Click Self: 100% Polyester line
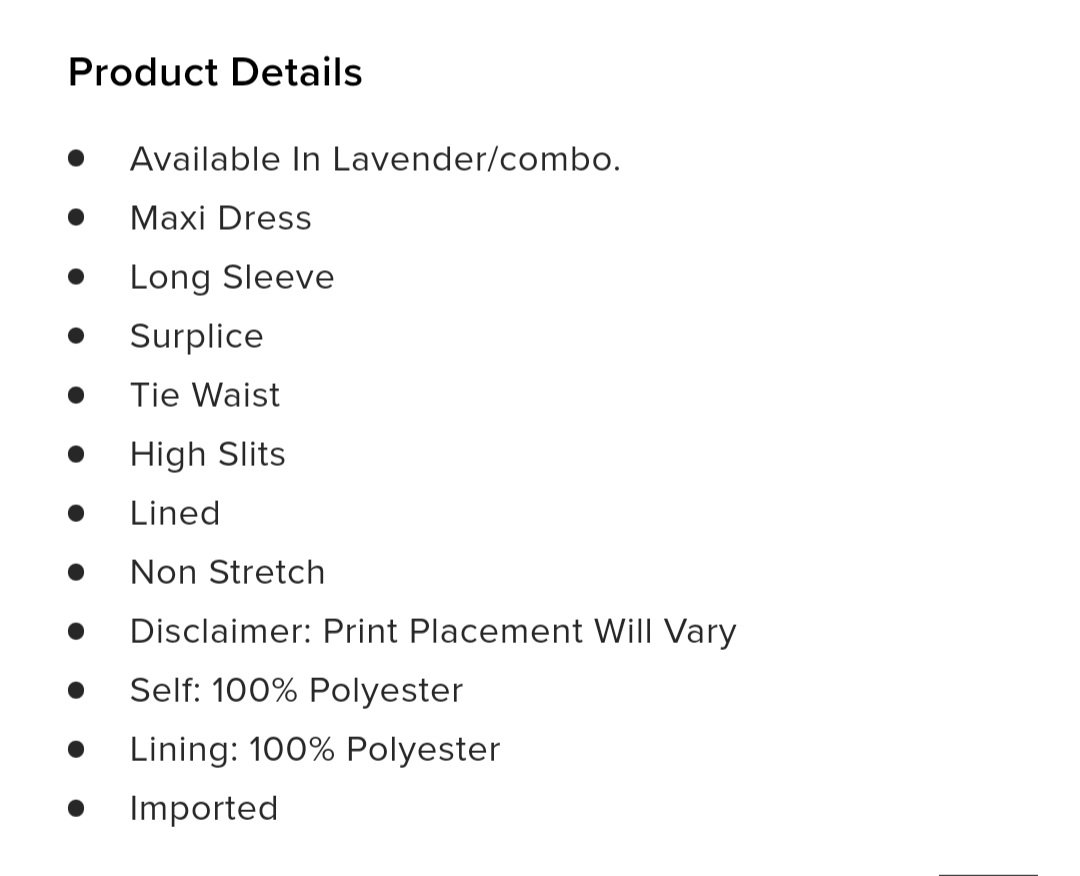 (296, 691)
